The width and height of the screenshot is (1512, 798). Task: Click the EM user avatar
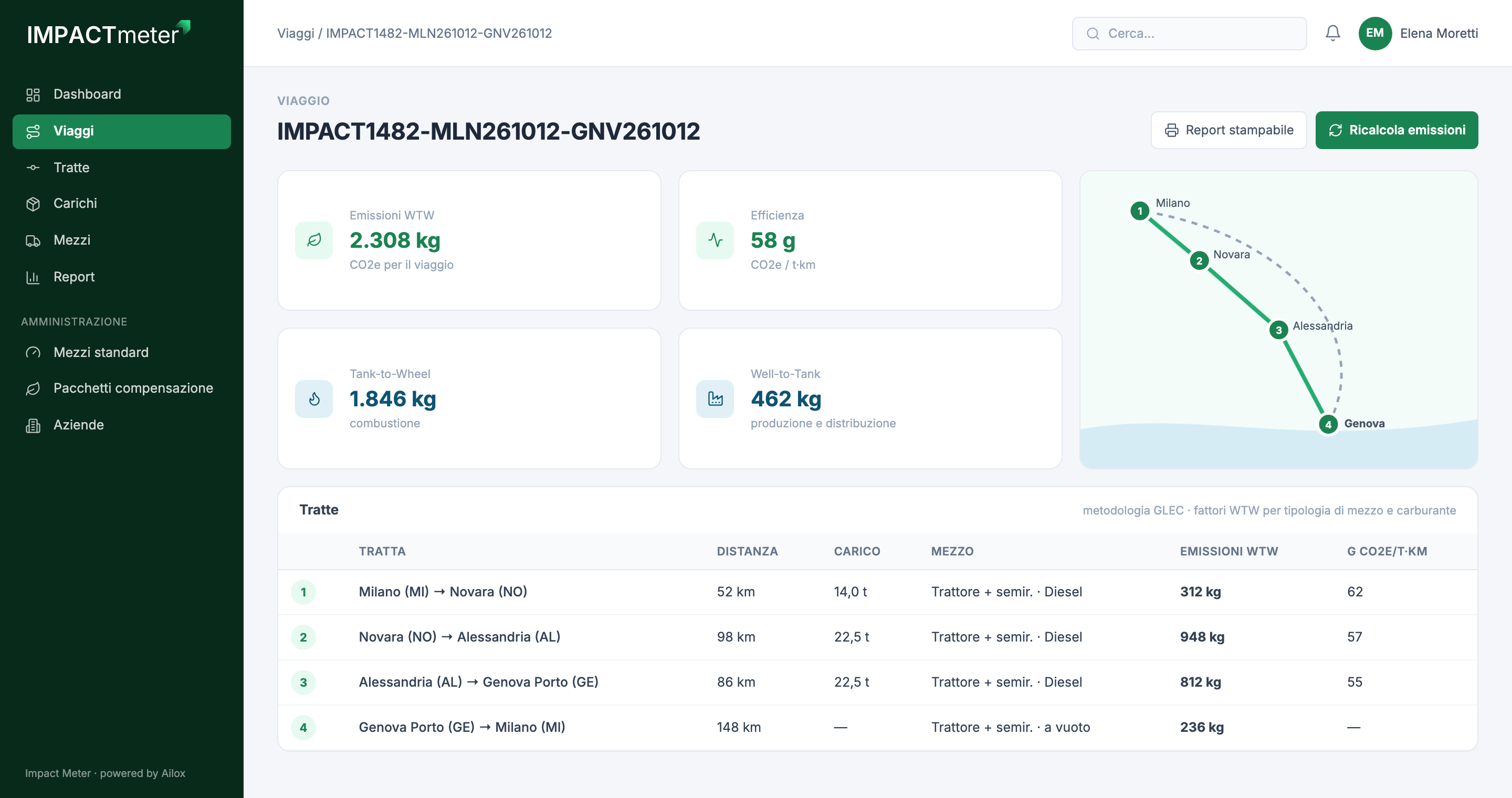pyautogui.click(x=1374, y=34)
